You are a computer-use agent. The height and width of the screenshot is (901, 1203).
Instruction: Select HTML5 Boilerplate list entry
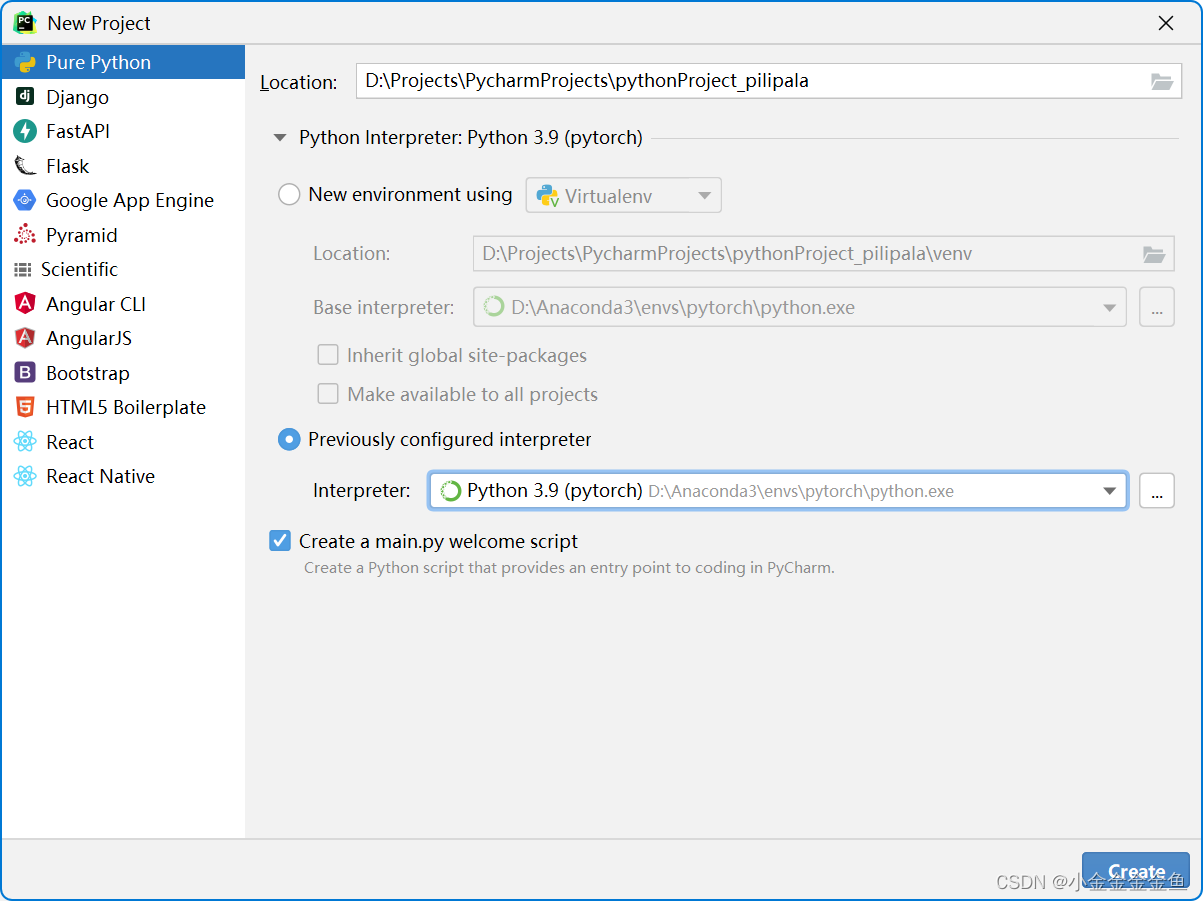[x=123, y=407]
